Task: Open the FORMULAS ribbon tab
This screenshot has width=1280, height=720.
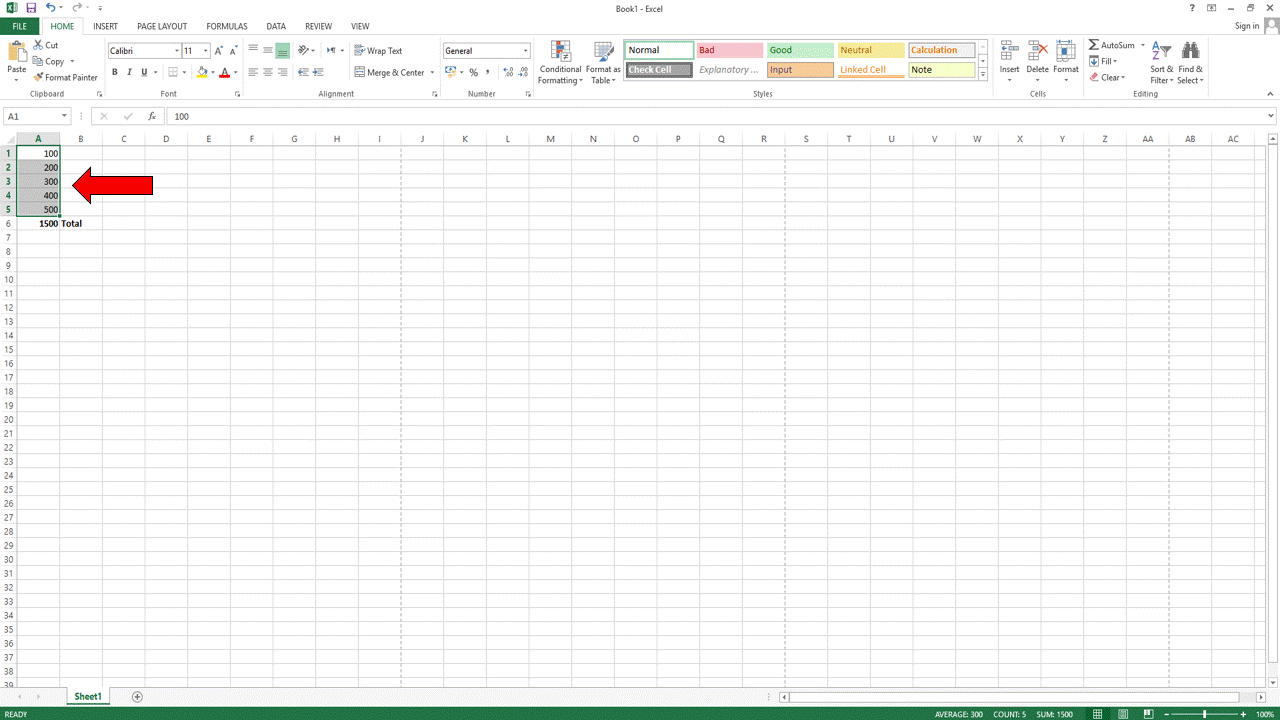Action: tap(227, 26)
